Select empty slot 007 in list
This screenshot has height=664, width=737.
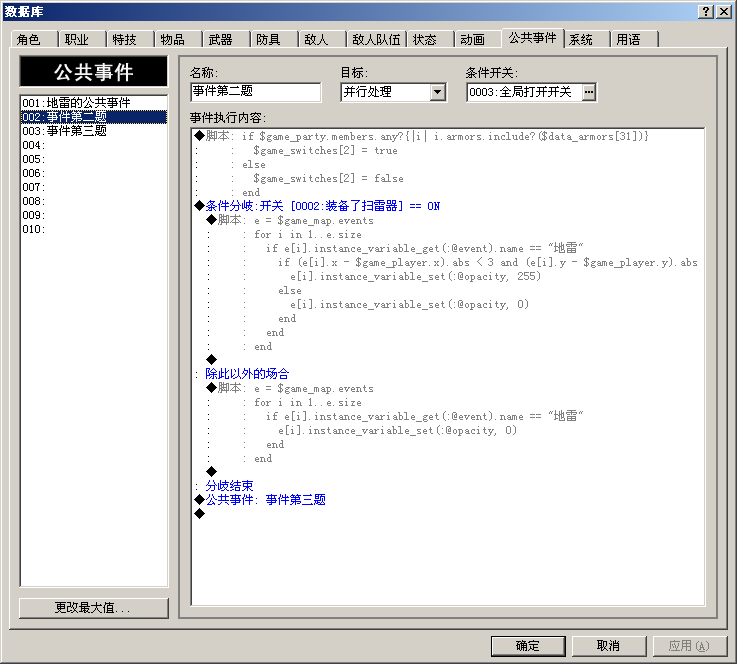94,187
